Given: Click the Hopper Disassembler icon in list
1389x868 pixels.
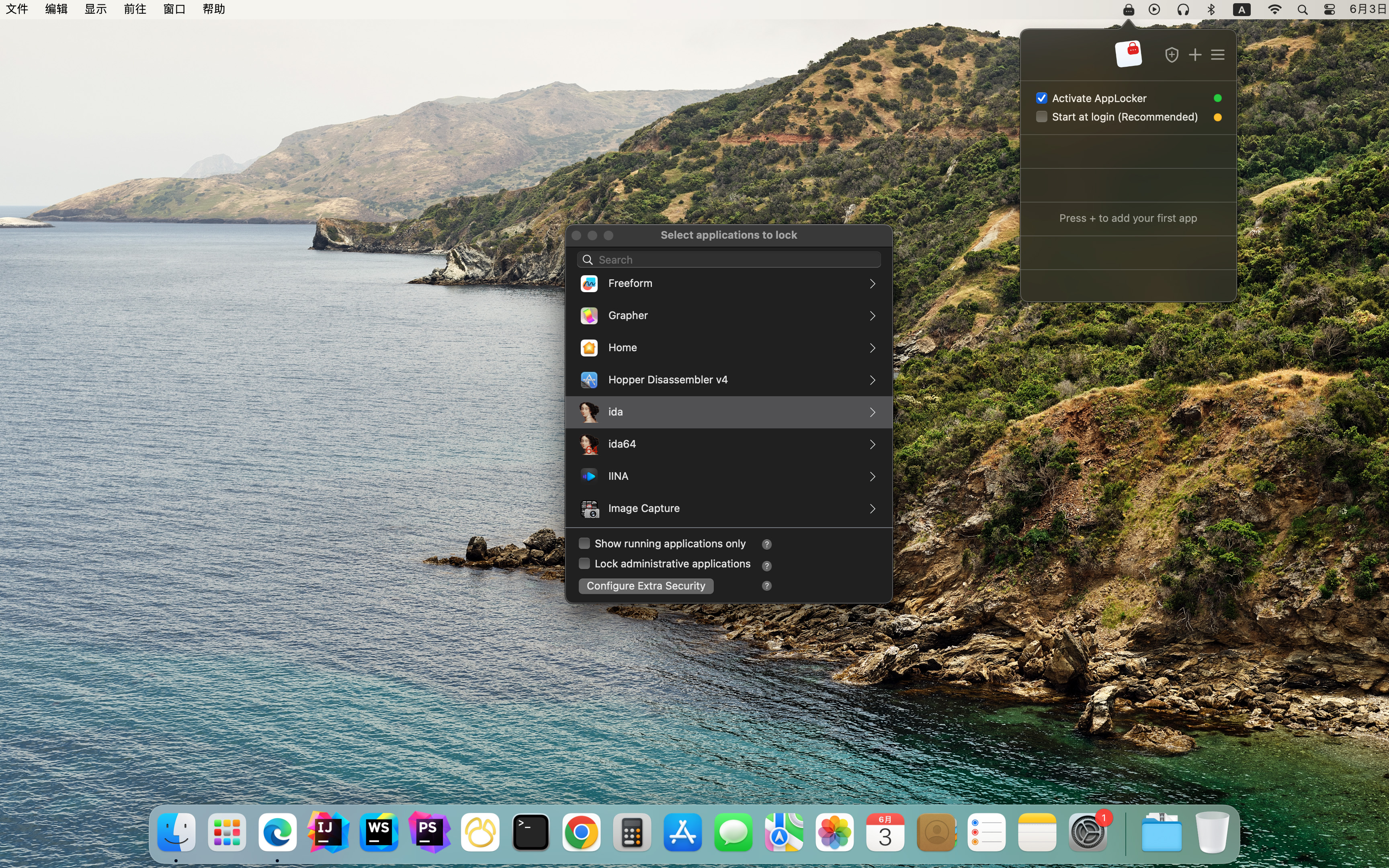Looking at the screenshot, I should tap(589, 380).
